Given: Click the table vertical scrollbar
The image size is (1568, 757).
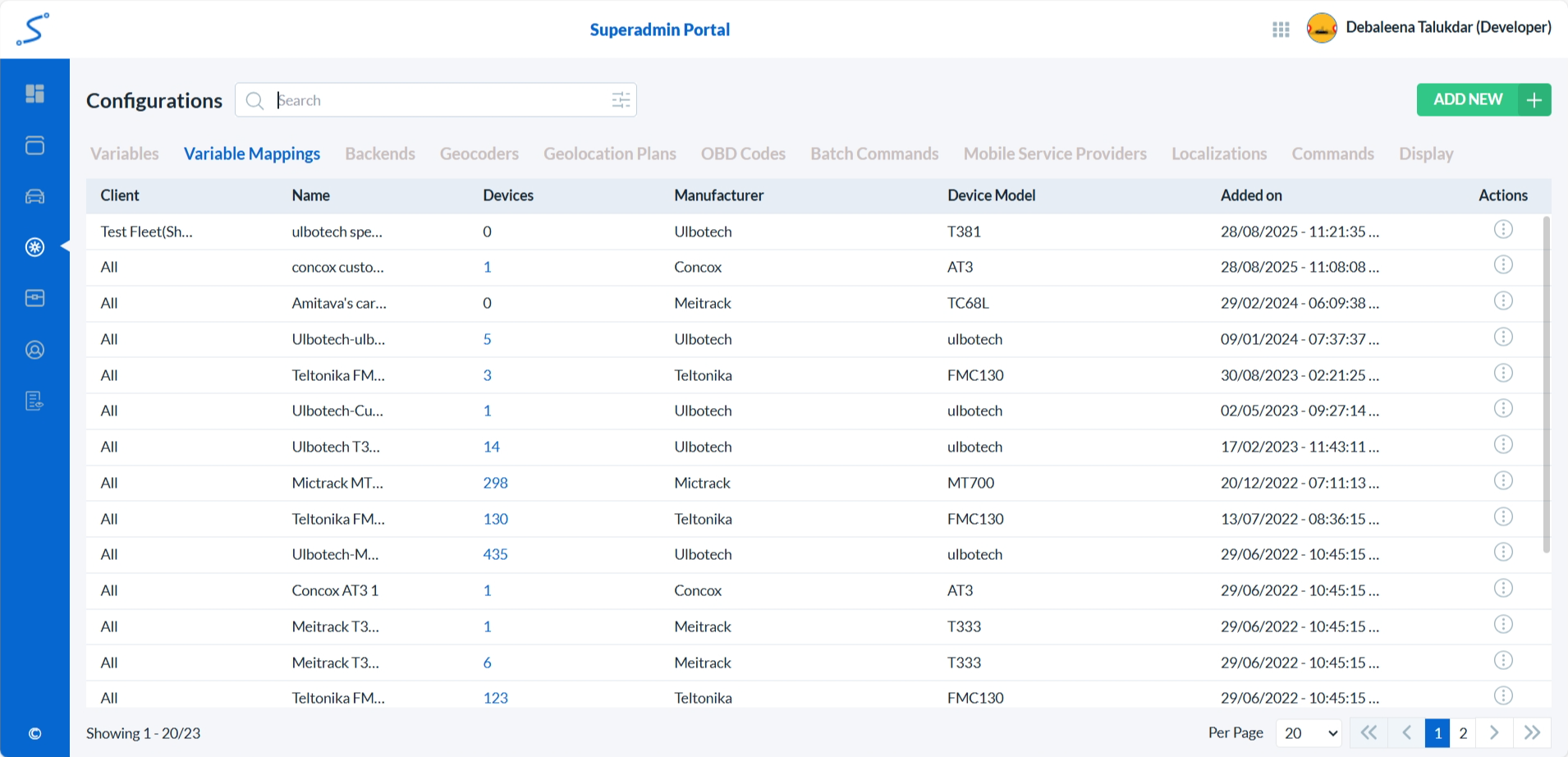Looking at the screenshot, I should tap(1546, 384).
